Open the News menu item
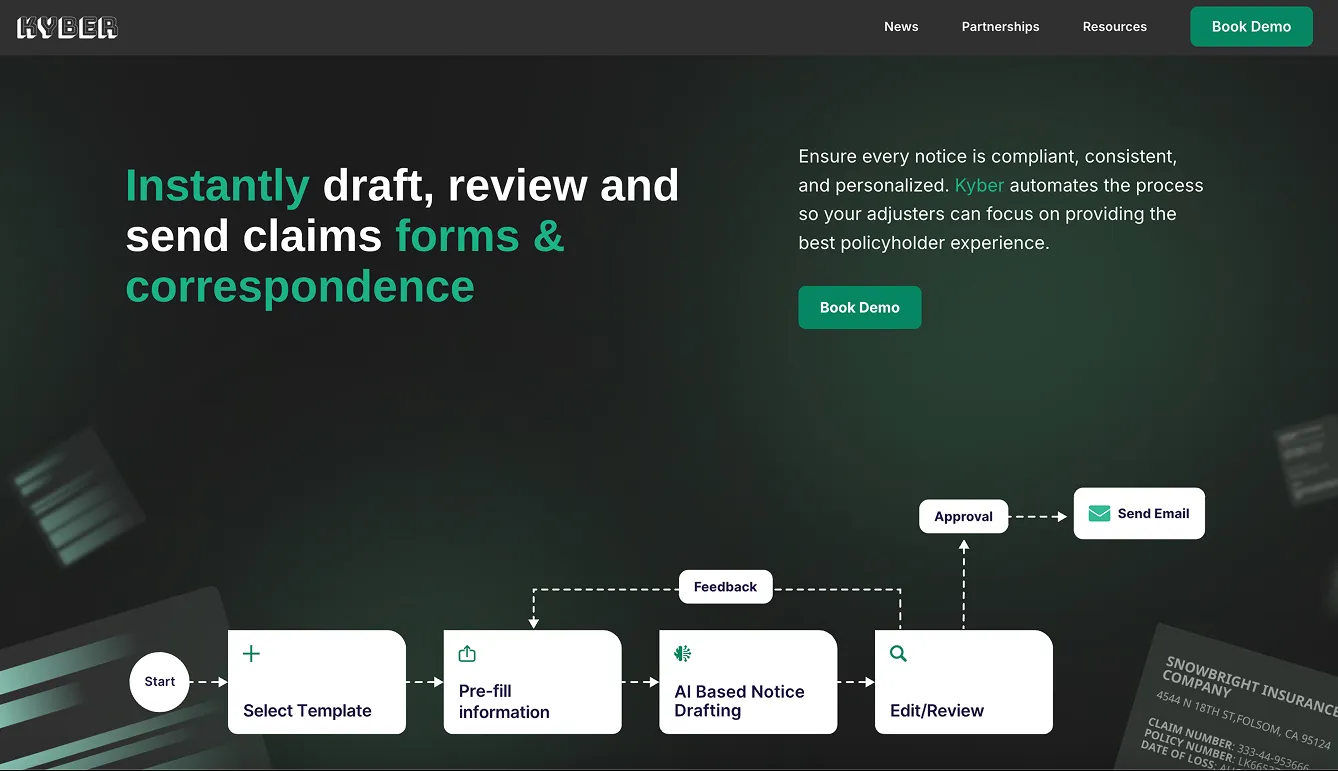Viewport: 1338px width, 771px height. (901, 27)
